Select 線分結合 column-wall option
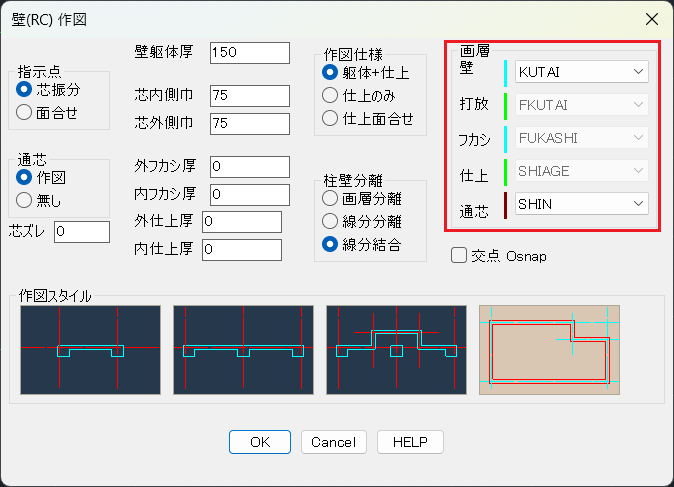674x487 pixels. pyautogui.click(x=330, y=245)
